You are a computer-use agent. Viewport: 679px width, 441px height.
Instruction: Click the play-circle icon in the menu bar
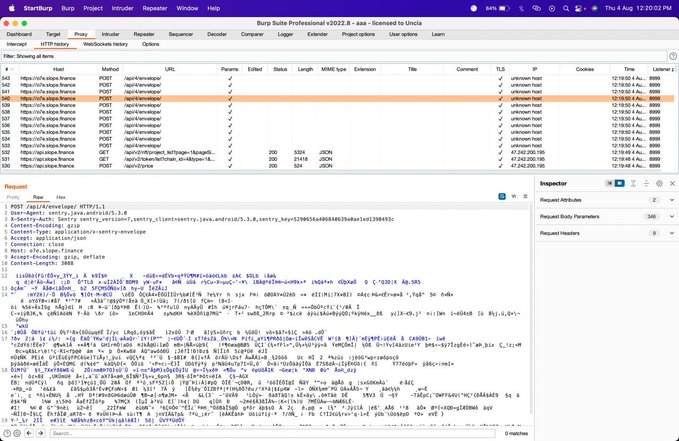(551, 8)
